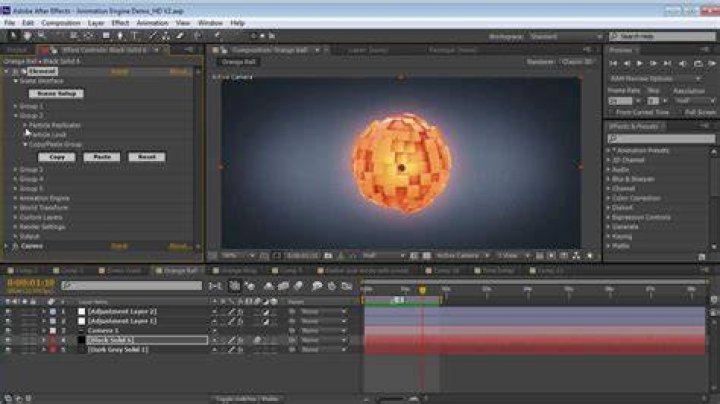The height and width of the screenshot is (404, 720).
Task: Toggle hide shy layers in timeline
Action: tap(269, 286)
